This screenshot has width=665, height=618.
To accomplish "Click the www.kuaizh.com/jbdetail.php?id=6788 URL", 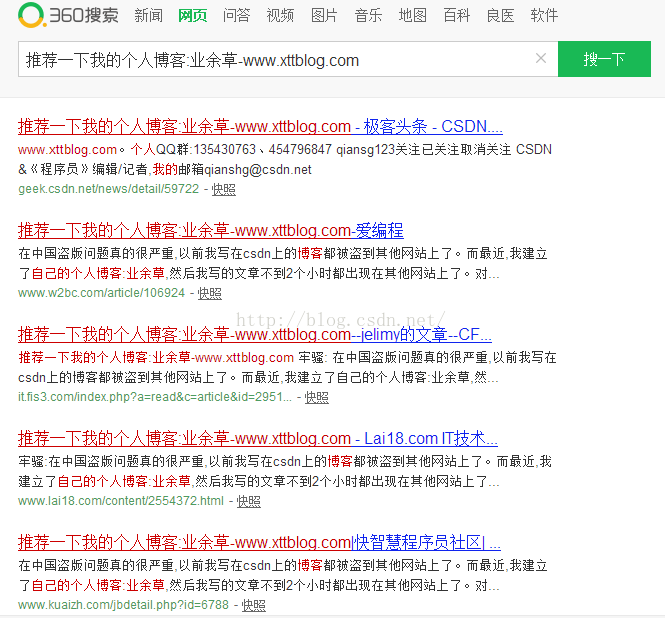I will [x=123, y=605].
